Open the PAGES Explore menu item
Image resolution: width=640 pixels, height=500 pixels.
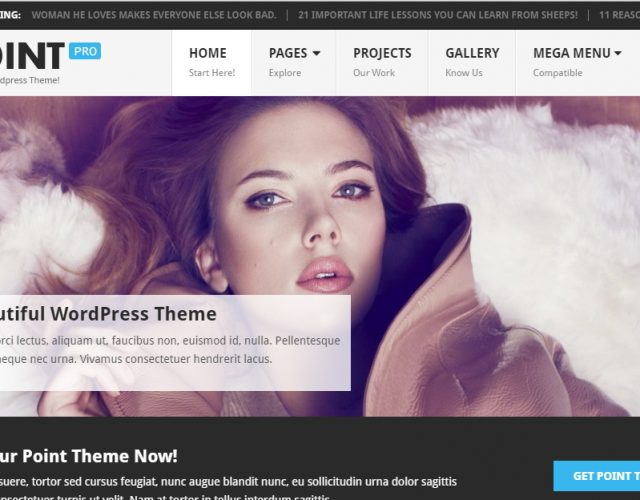click(x=293, y=63)
